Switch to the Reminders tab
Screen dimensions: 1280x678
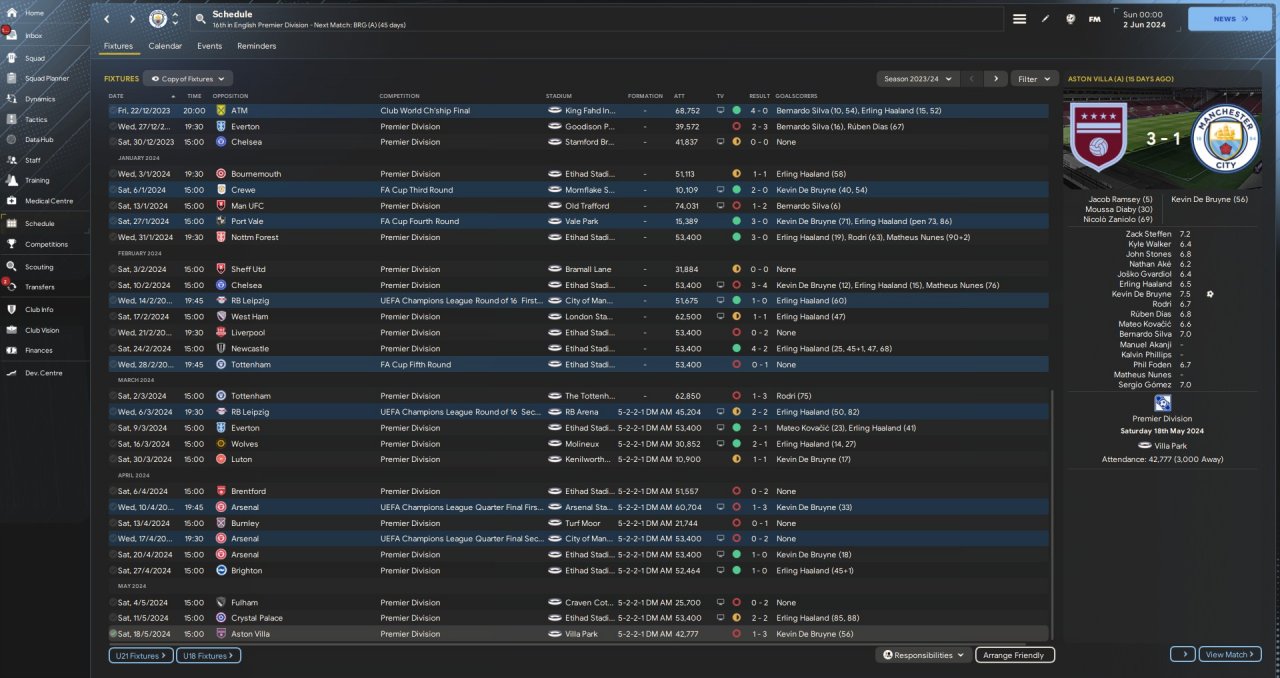click(257, 46)
